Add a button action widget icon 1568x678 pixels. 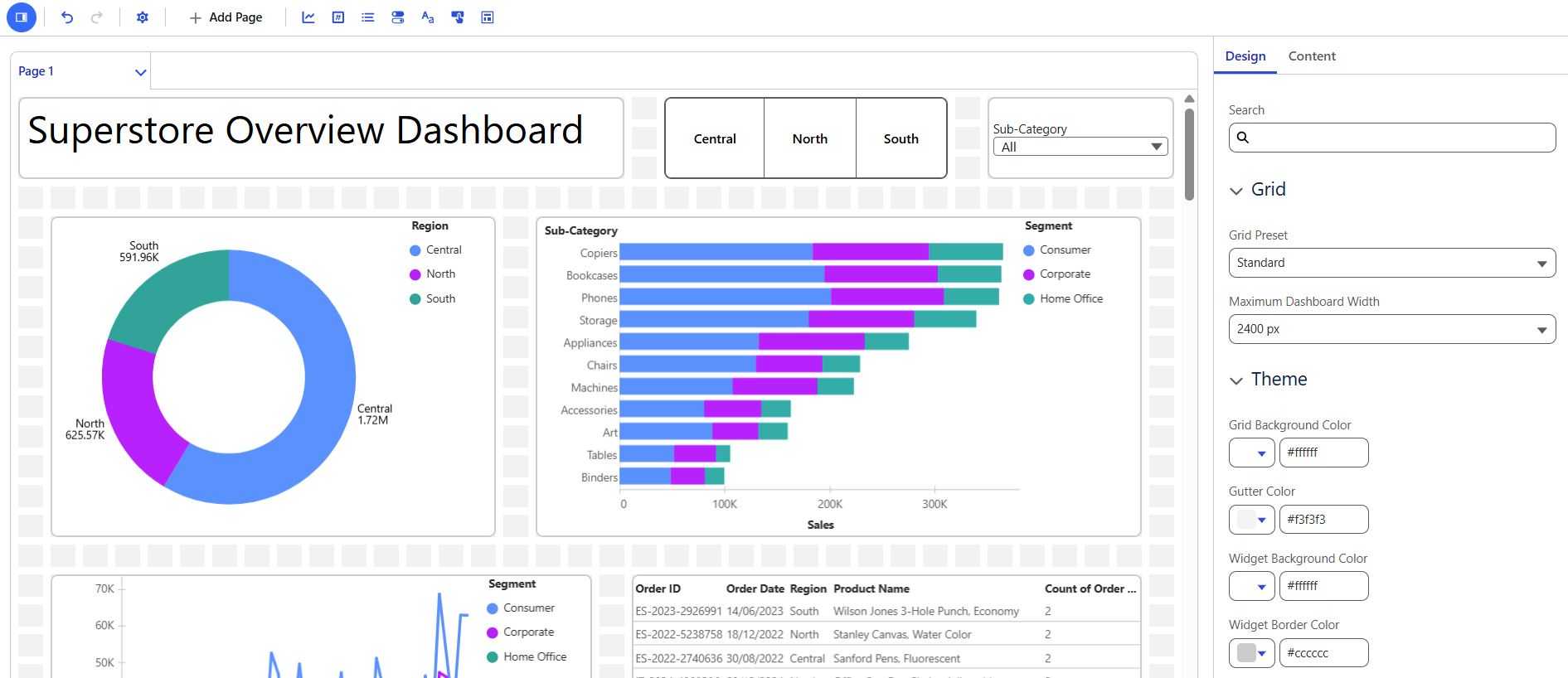(458, 17)
